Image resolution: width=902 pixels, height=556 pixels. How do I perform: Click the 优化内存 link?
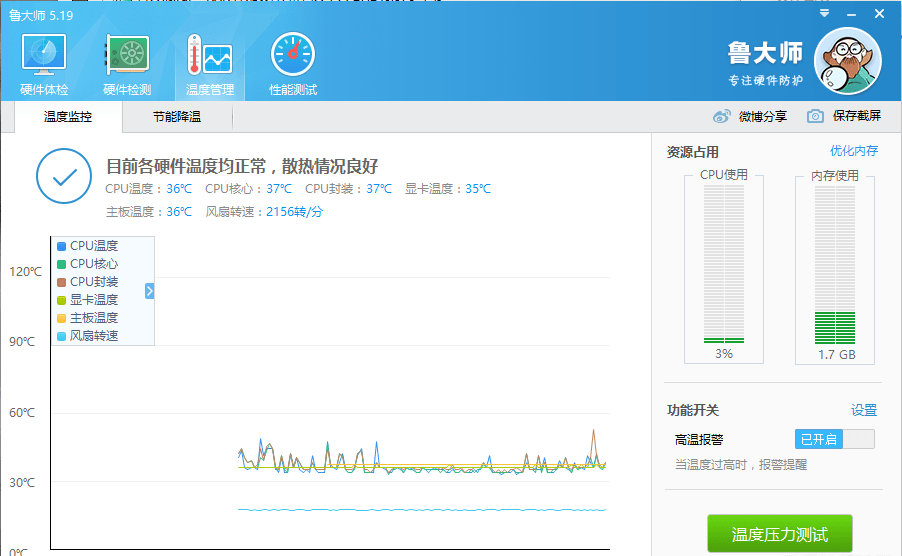pyautogui.click(x=854, y=151)
